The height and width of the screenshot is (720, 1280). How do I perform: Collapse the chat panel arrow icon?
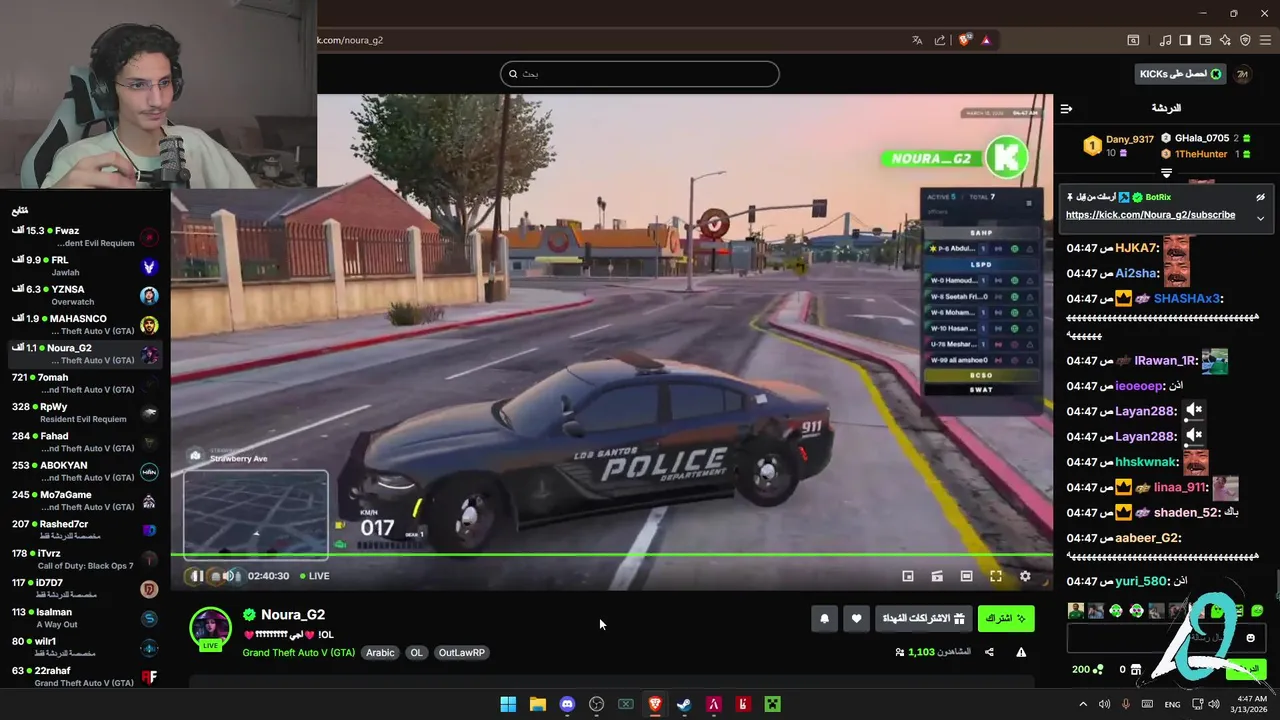[x=1066, y=108]
